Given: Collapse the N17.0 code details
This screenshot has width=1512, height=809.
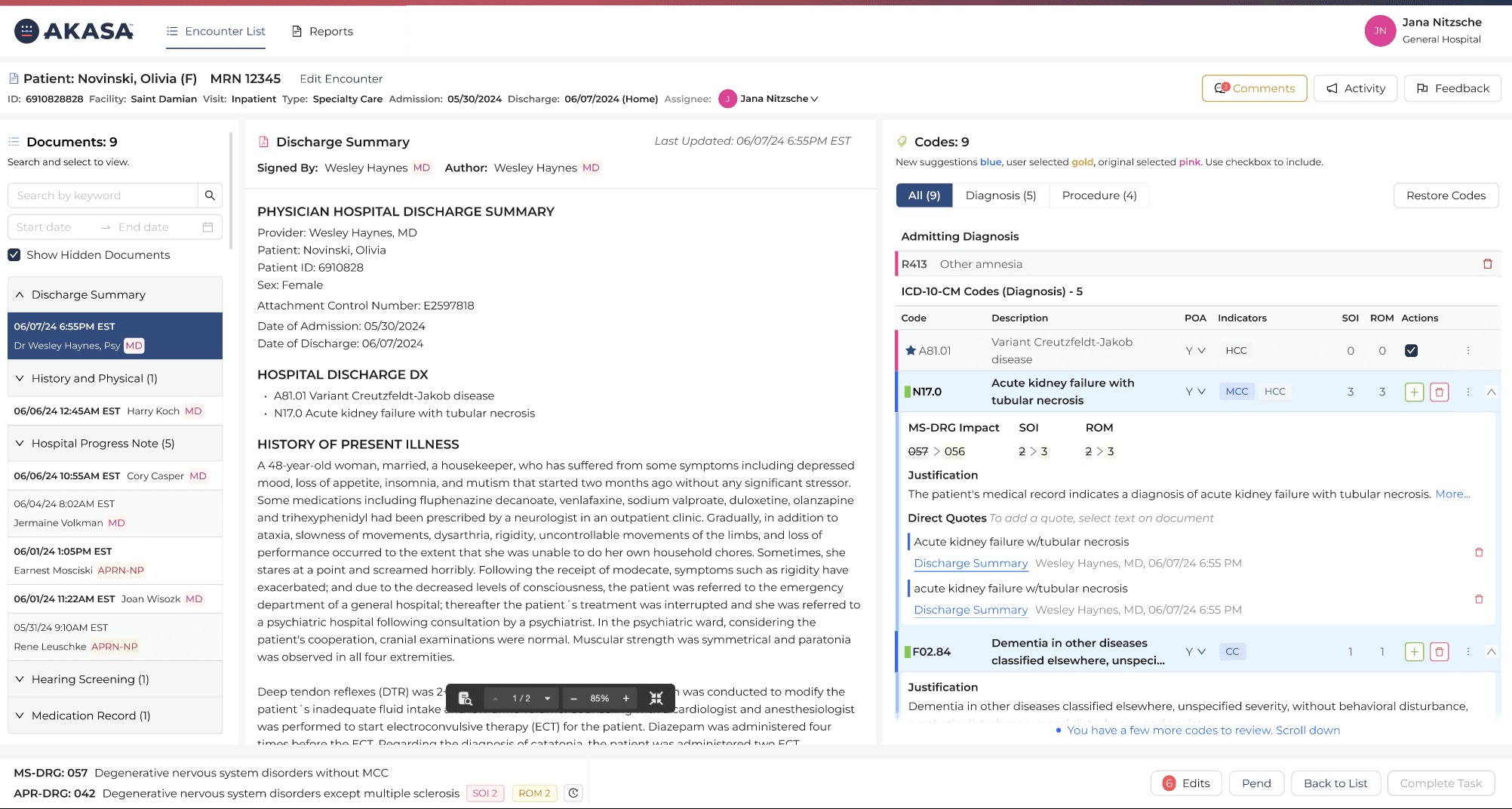Looking at the screenshot, I should click(x=1492, y=392).
